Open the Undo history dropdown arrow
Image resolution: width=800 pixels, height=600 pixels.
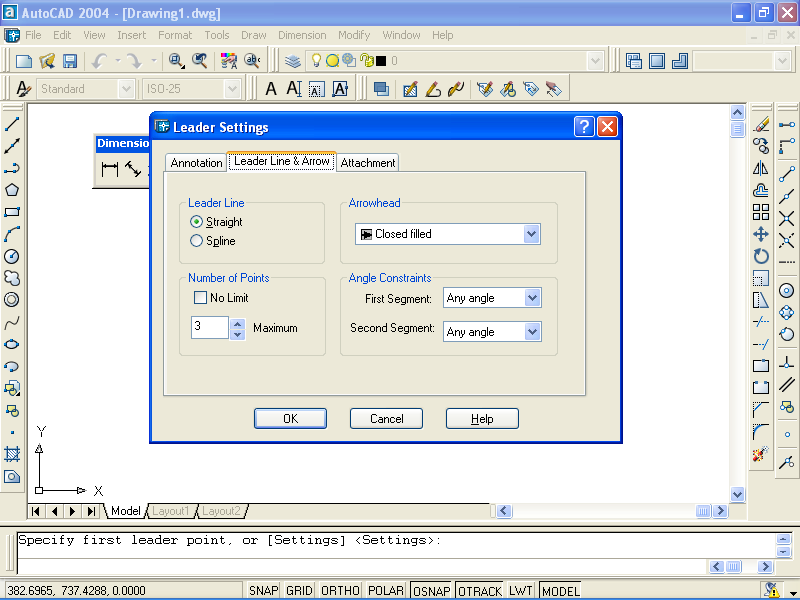click(117, 61)
